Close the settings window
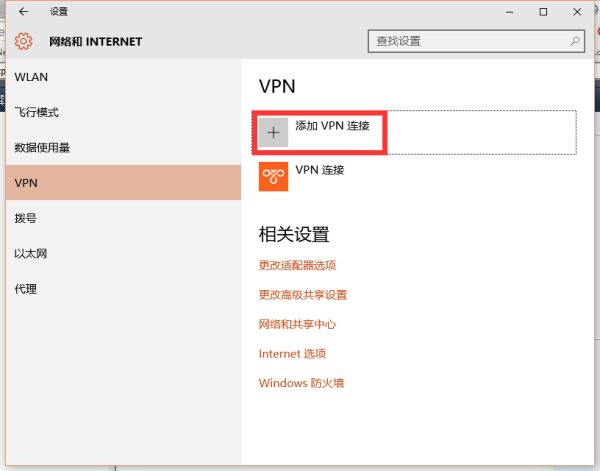This screenshot has height=471, width=600. pos(577,12)
